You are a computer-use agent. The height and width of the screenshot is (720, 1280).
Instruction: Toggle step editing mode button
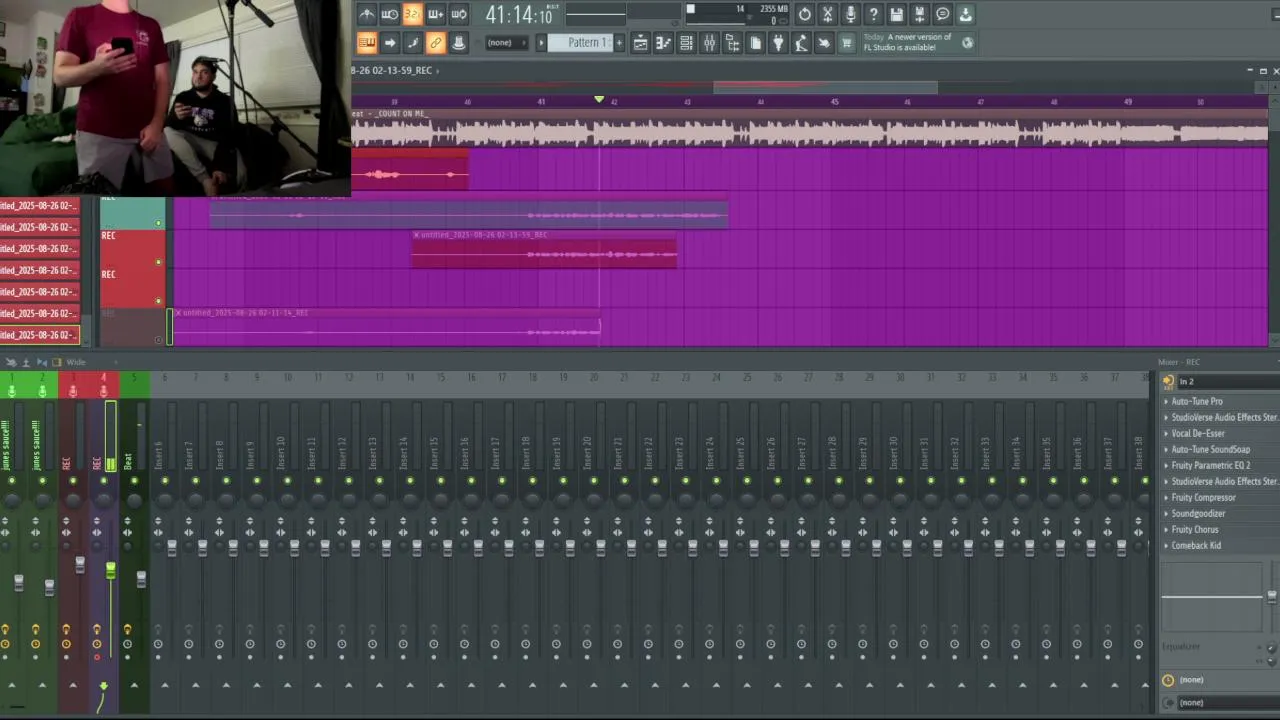click(x=412, y=43)
